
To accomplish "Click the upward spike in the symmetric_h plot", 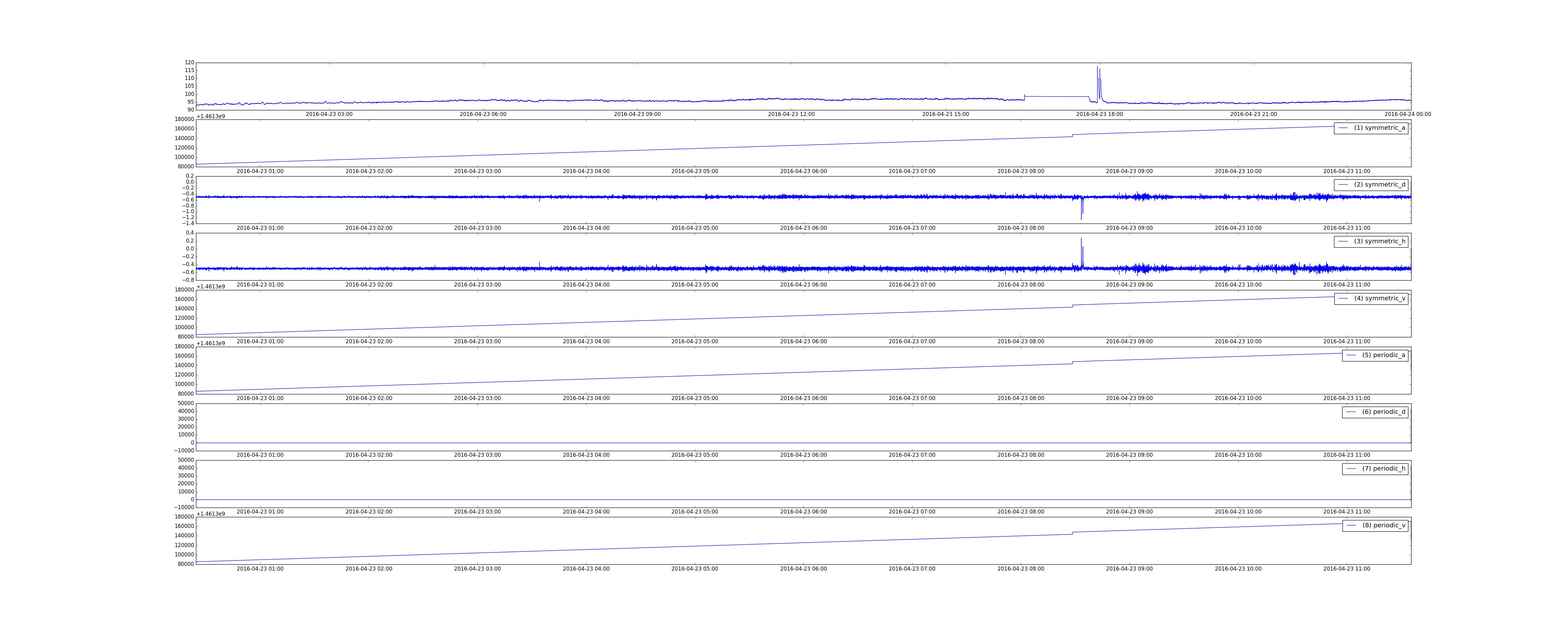I will (1082, 239).
